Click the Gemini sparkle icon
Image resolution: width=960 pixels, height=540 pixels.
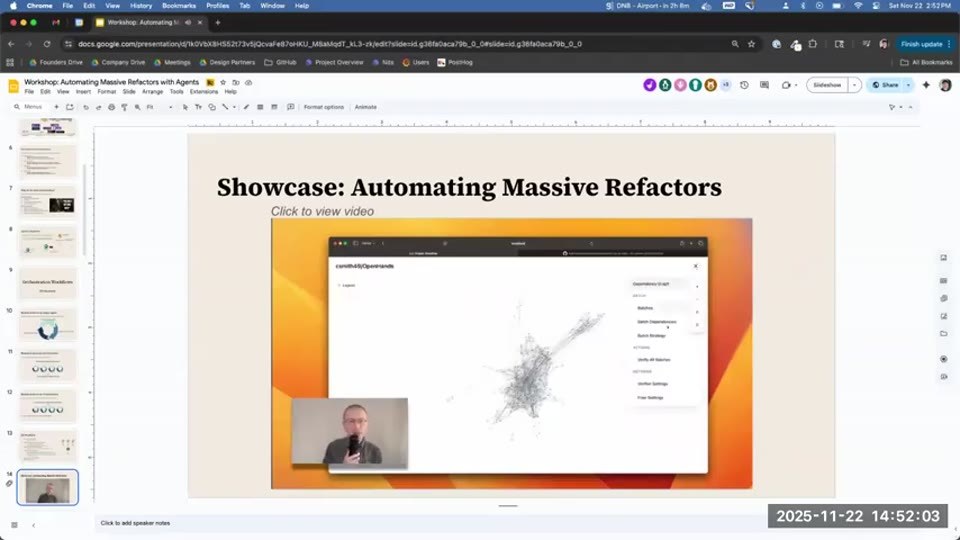926,85
